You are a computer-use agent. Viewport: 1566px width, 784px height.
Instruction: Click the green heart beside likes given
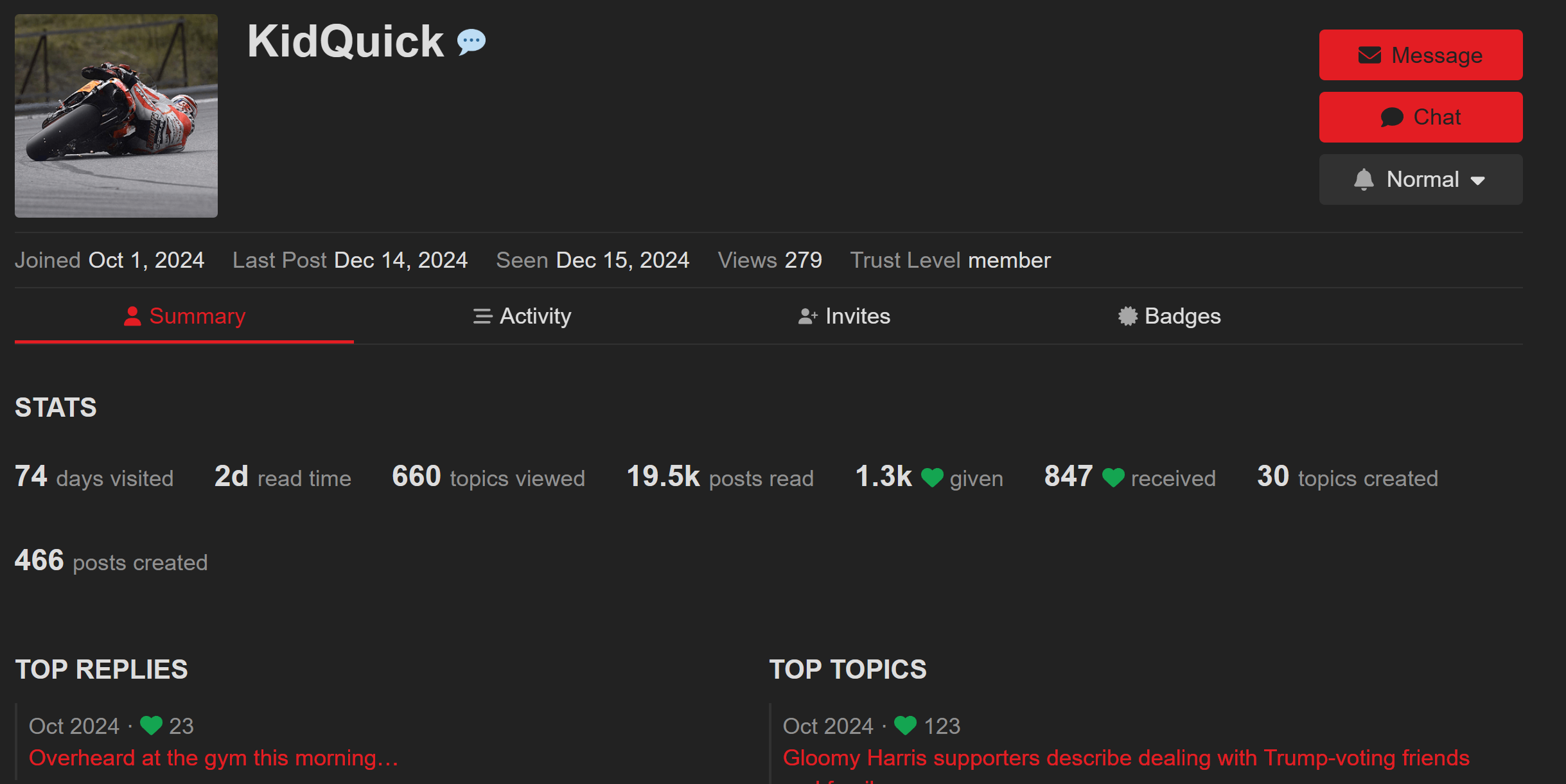tap(931, 478)
